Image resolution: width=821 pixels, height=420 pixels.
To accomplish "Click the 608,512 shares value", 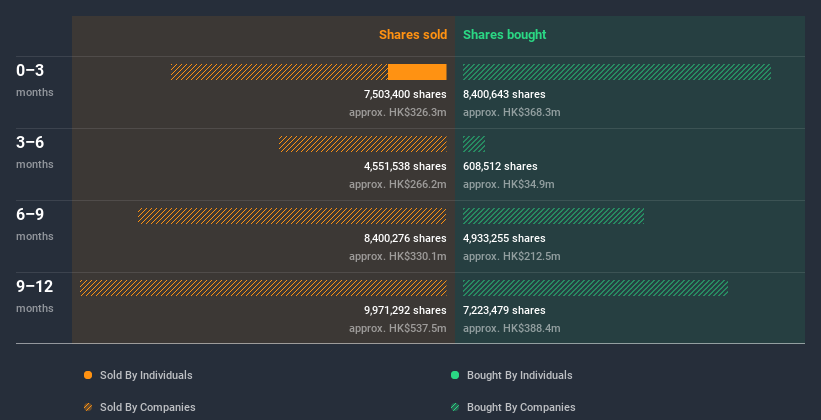I will pyautogui.click(x=500, y=166).
